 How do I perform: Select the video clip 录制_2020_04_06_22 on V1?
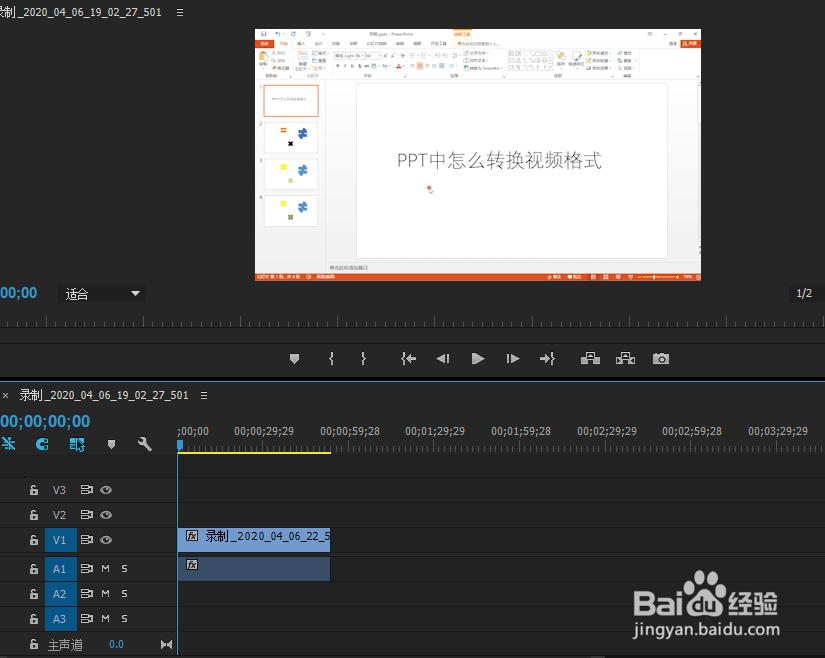point(254,540)
